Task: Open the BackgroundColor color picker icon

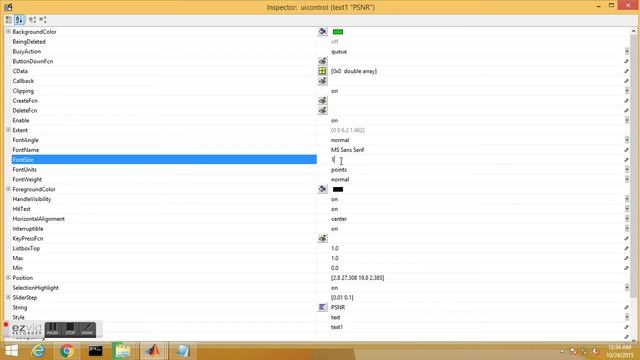Action: pyautogui.click(x=322, y=32)
